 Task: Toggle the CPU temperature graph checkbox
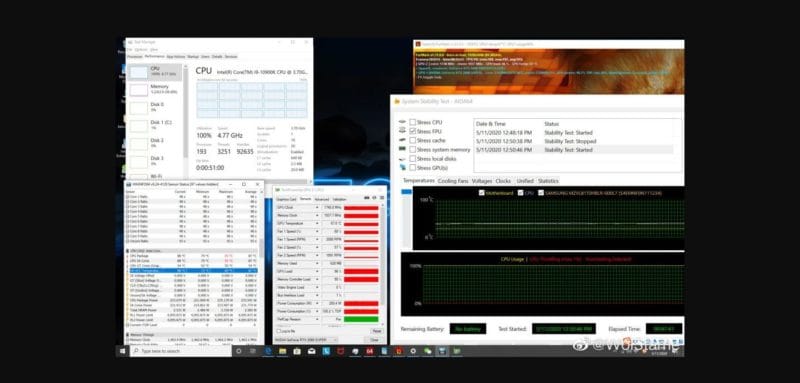point(520,193)
